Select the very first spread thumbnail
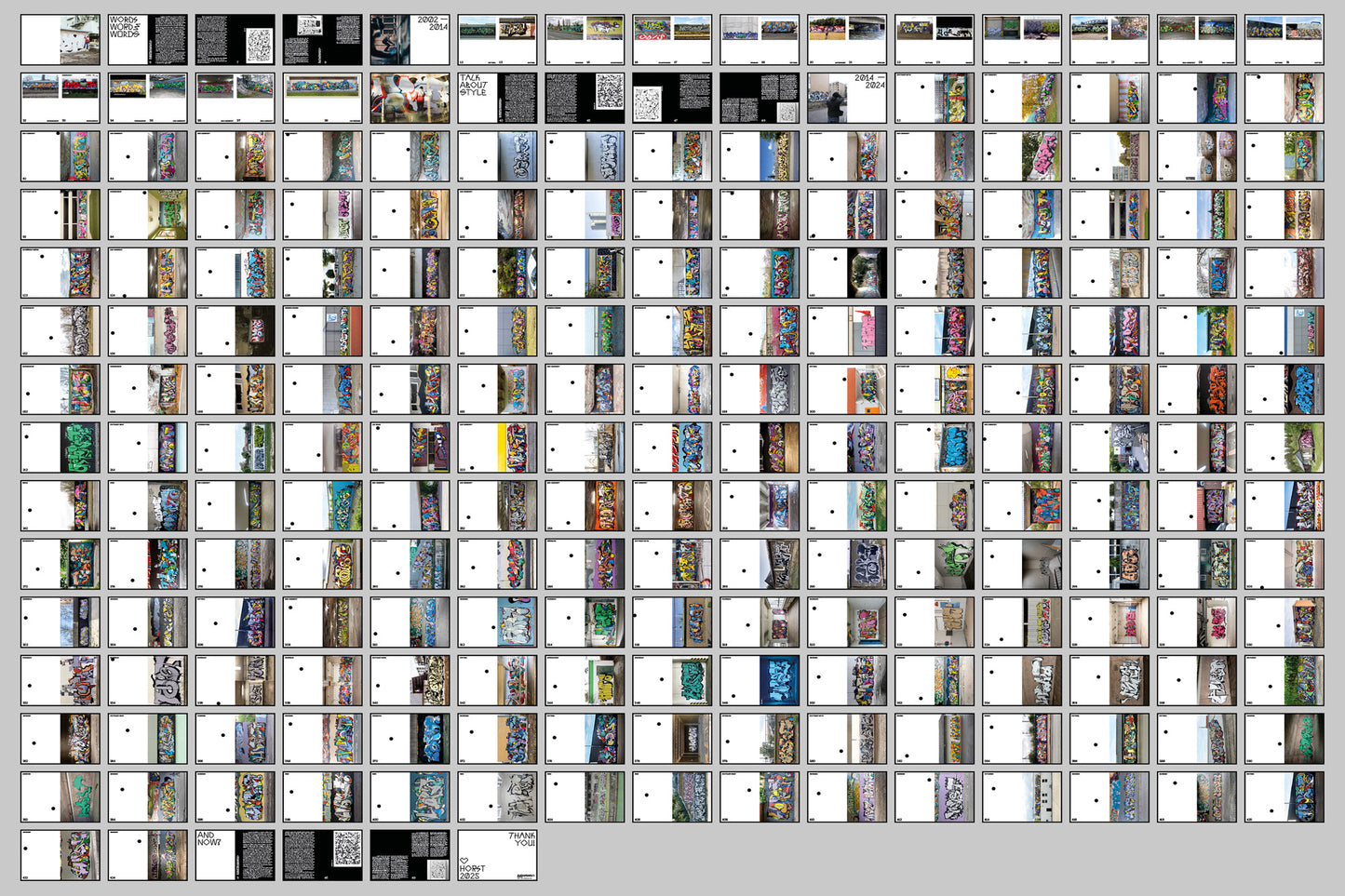Image resolution: width=1345 pixels, height=896 pixels. click(60, 40)
